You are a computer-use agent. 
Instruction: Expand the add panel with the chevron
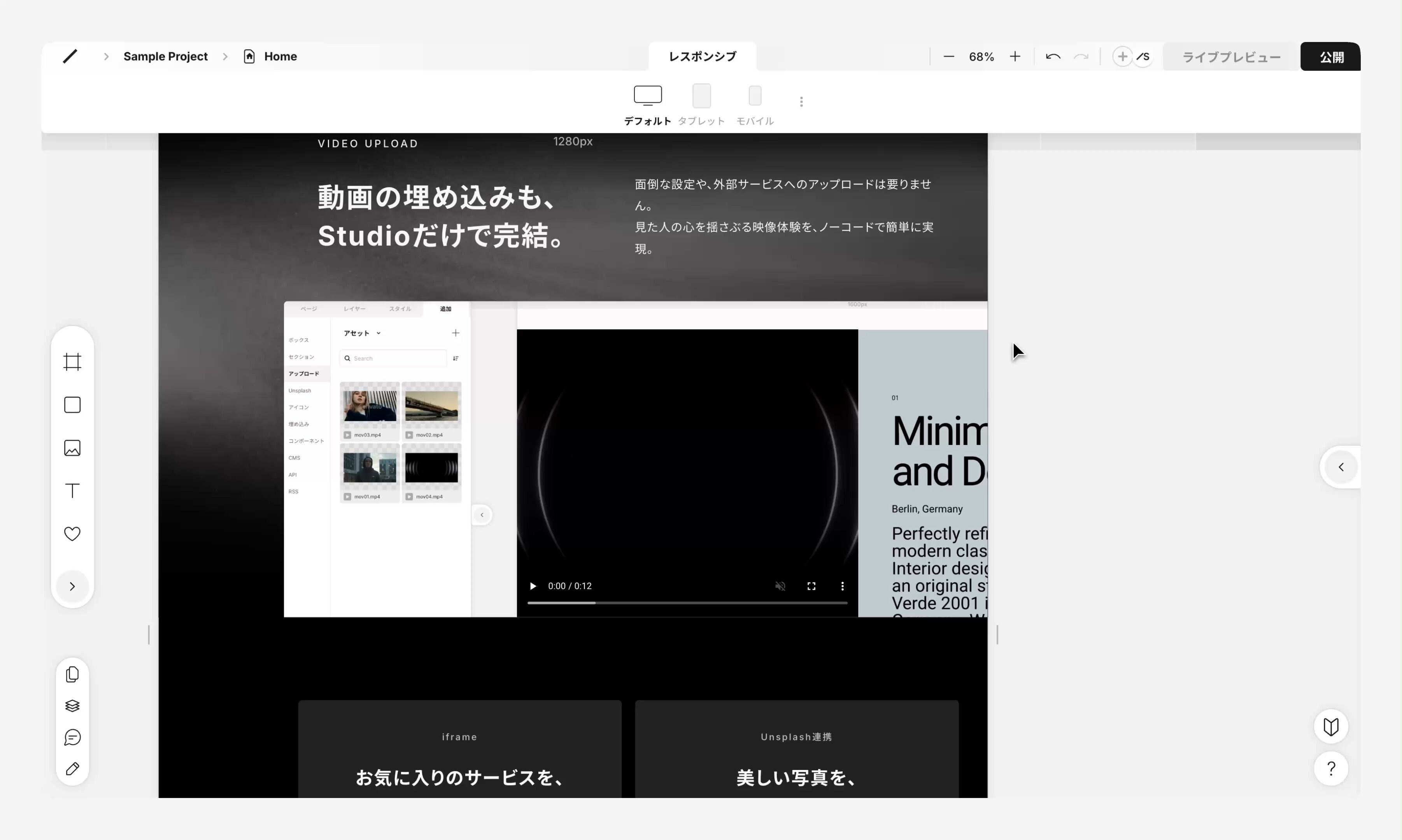[x=72, y=586]
